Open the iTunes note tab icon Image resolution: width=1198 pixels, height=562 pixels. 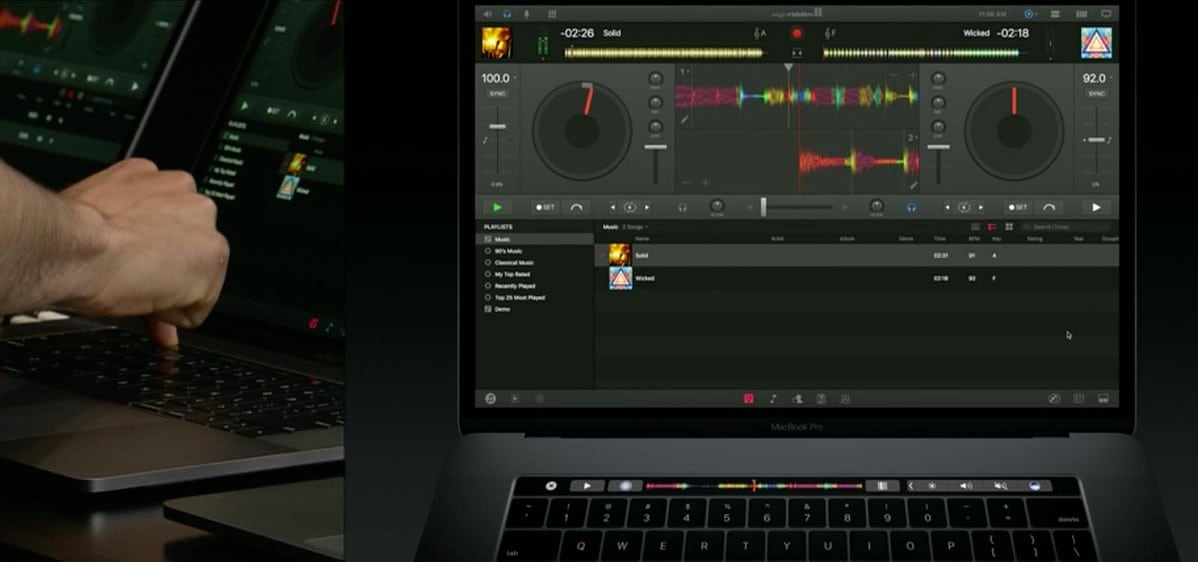pyautogui.click(x=773, y=399)
